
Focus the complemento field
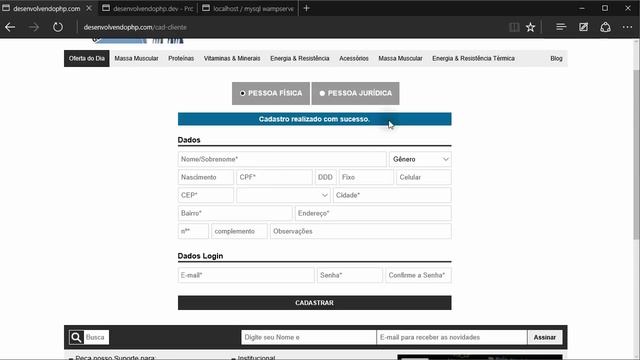[x=239, y=231]
